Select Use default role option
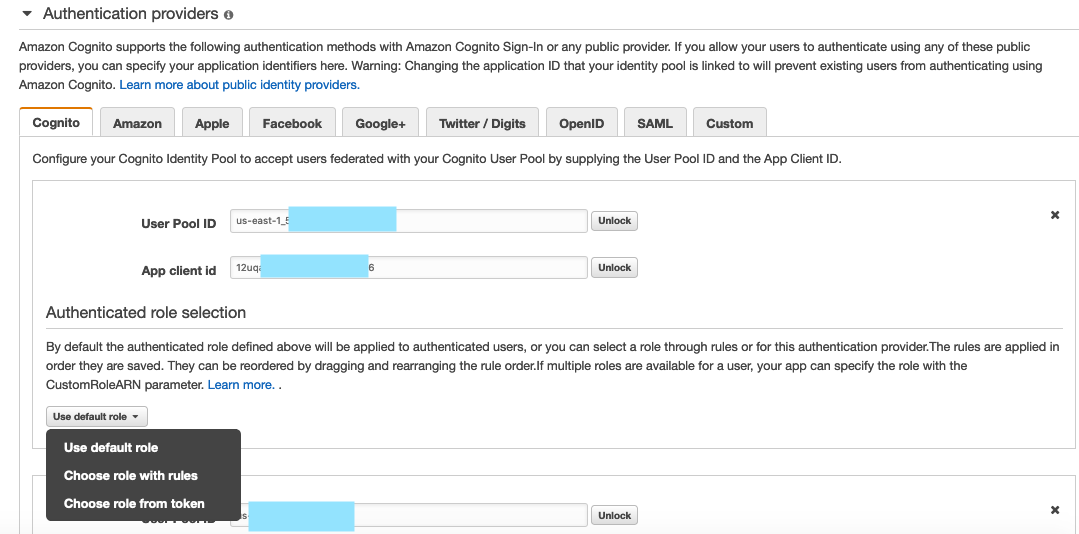 111,447
